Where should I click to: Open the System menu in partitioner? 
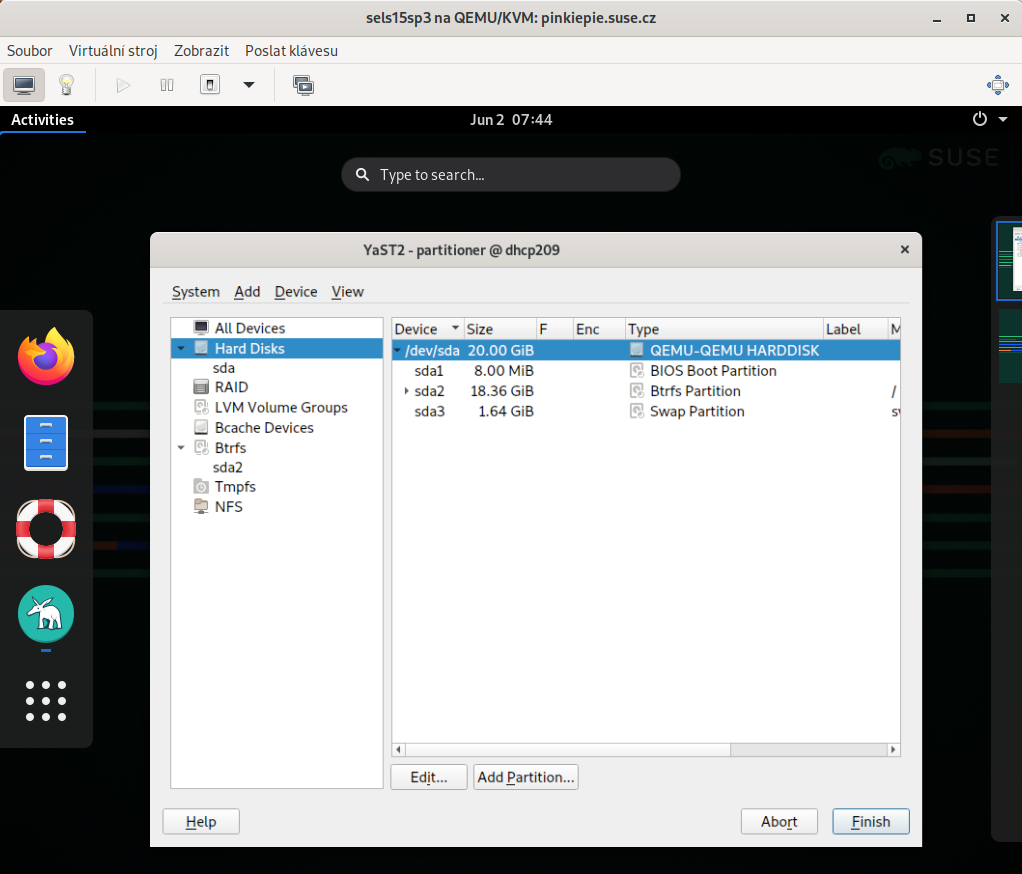(195, 292)
